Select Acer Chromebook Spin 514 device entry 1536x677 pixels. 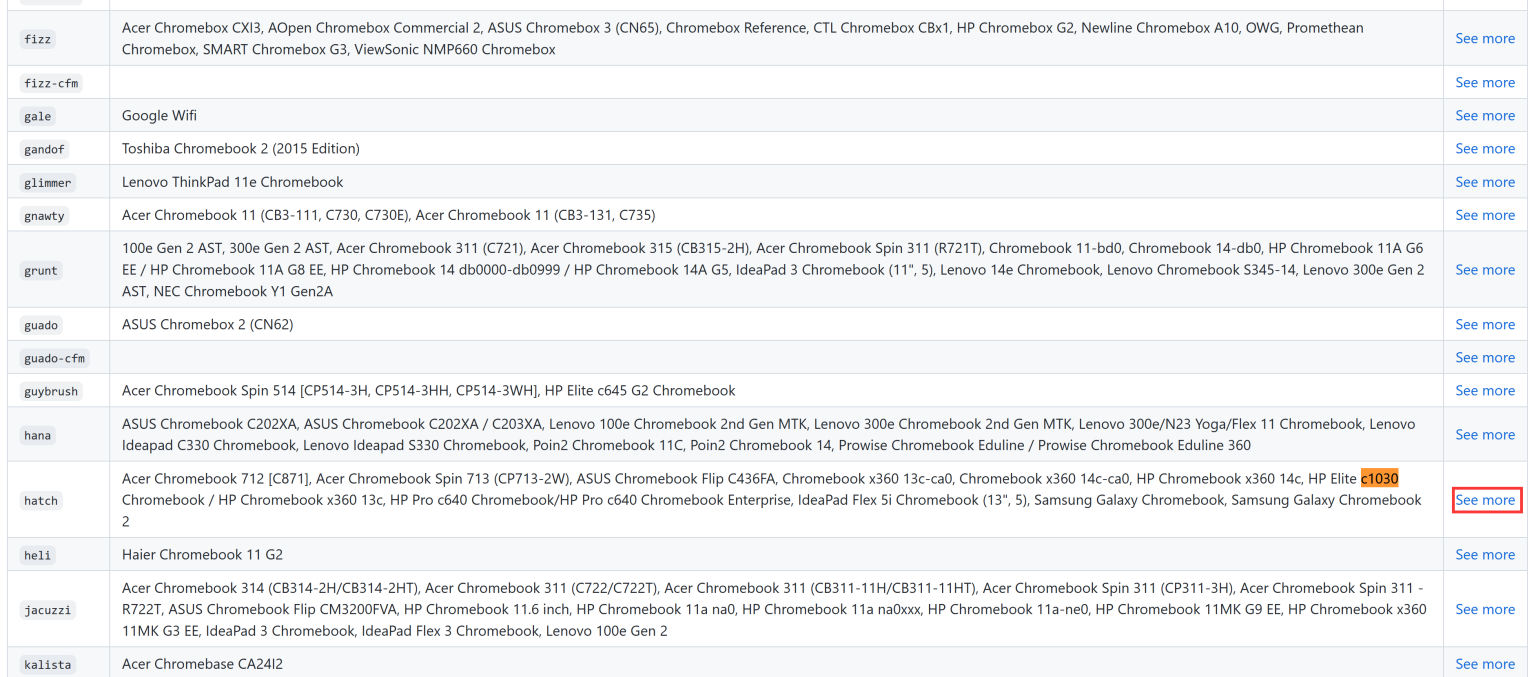[x=329, y=390]
